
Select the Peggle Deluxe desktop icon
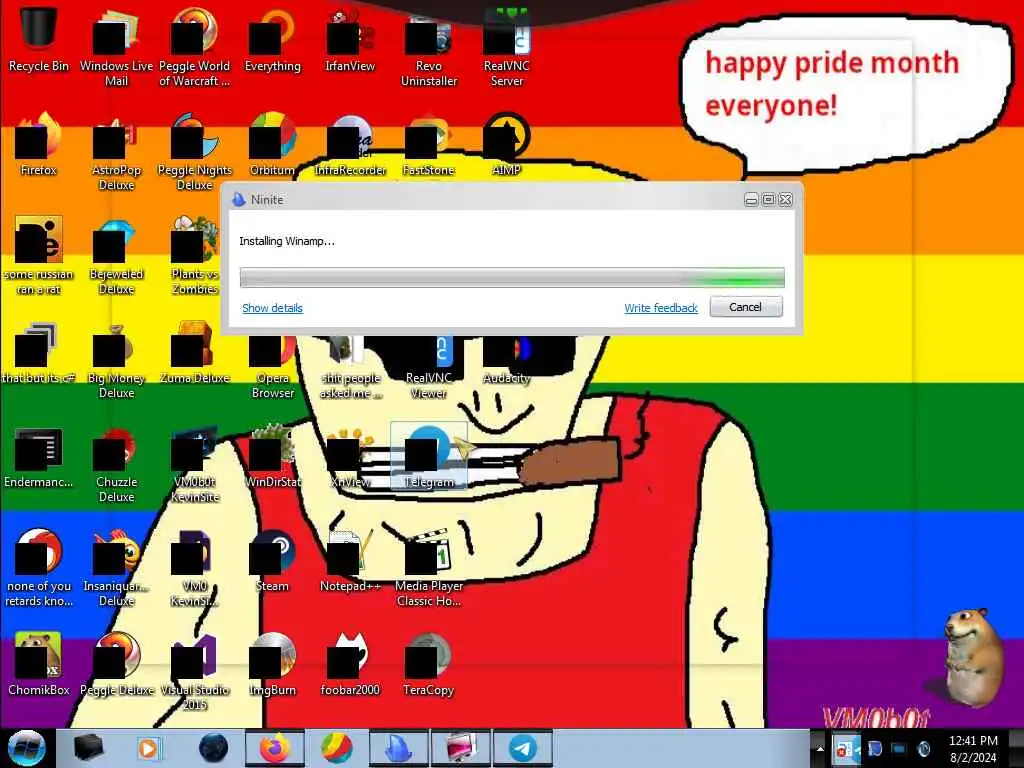[x=116, y=664]
